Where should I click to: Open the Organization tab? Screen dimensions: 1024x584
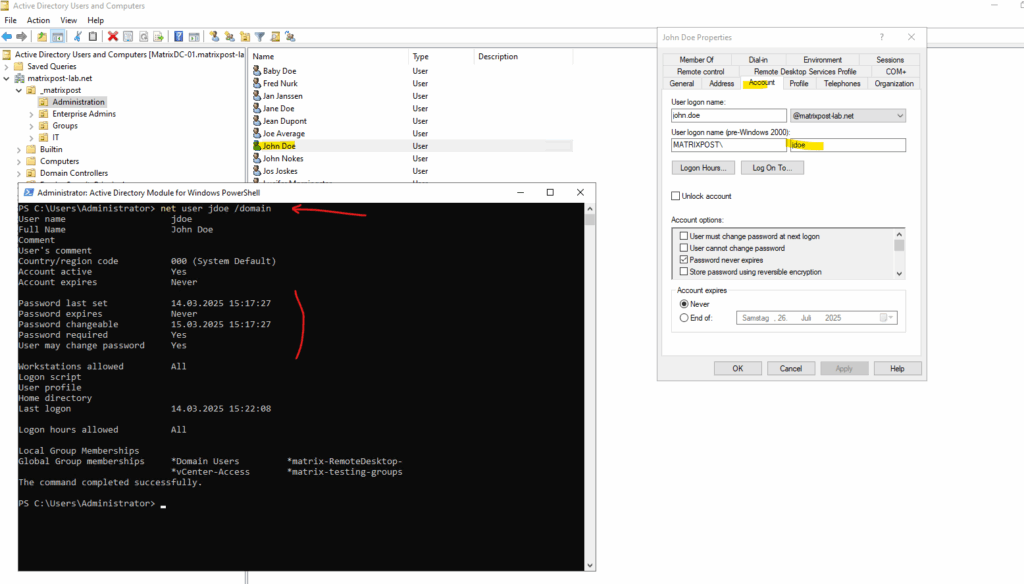894,84
